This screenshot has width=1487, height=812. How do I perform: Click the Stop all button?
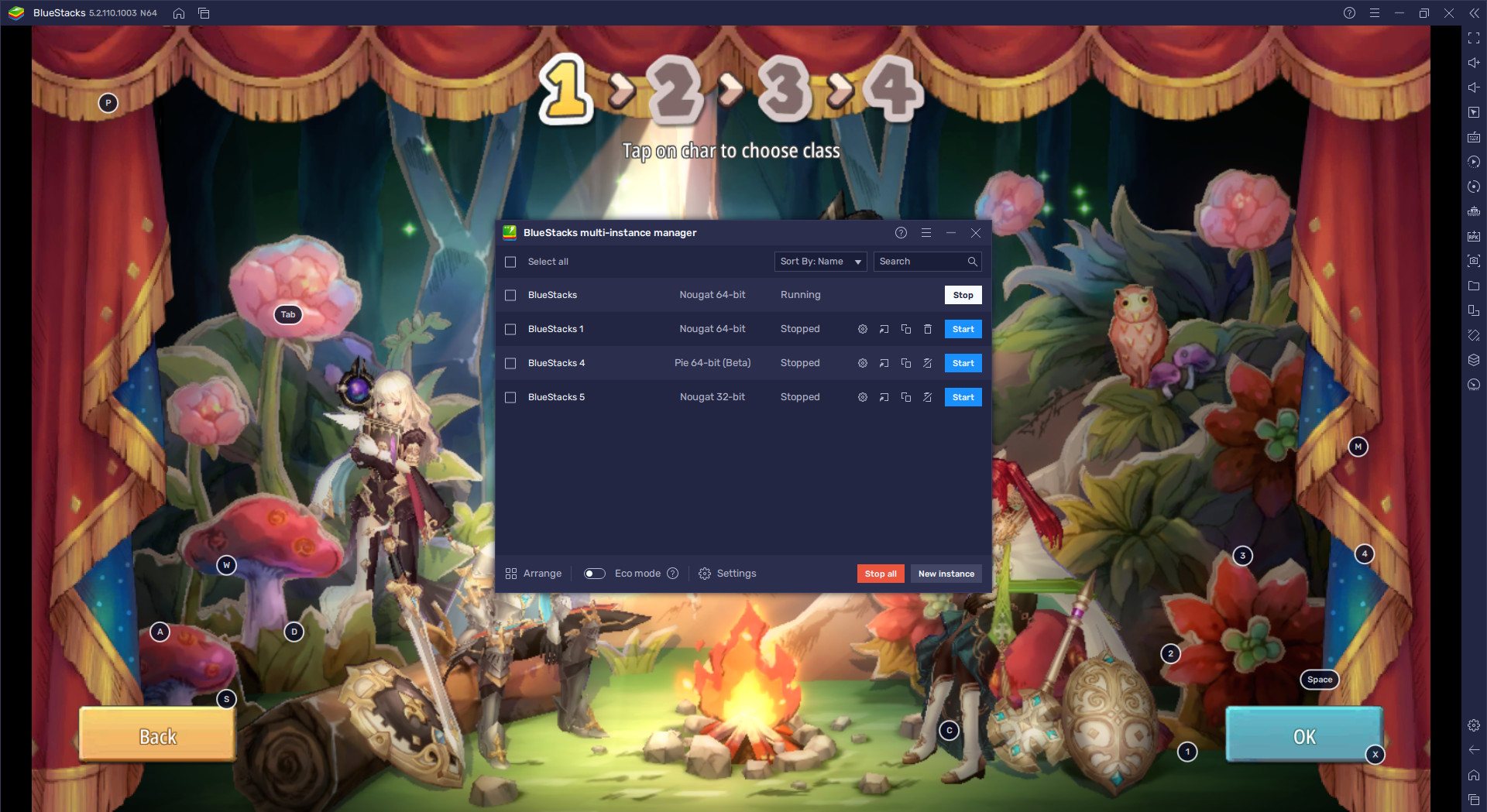[881, 574]
